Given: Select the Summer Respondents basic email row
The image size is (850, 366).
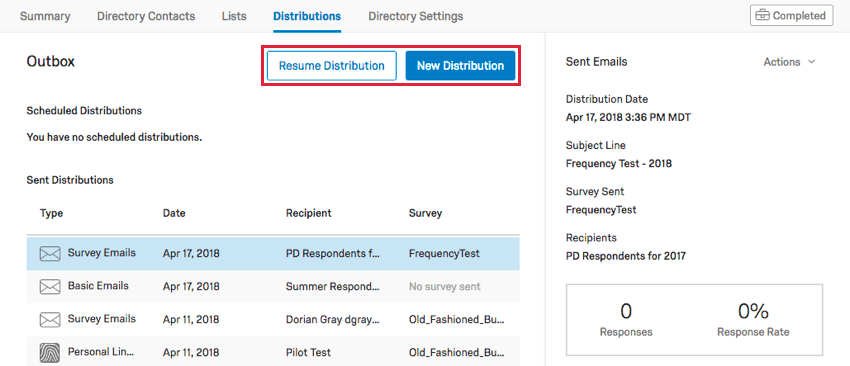Looking at the screenshot, I should 273,286.
